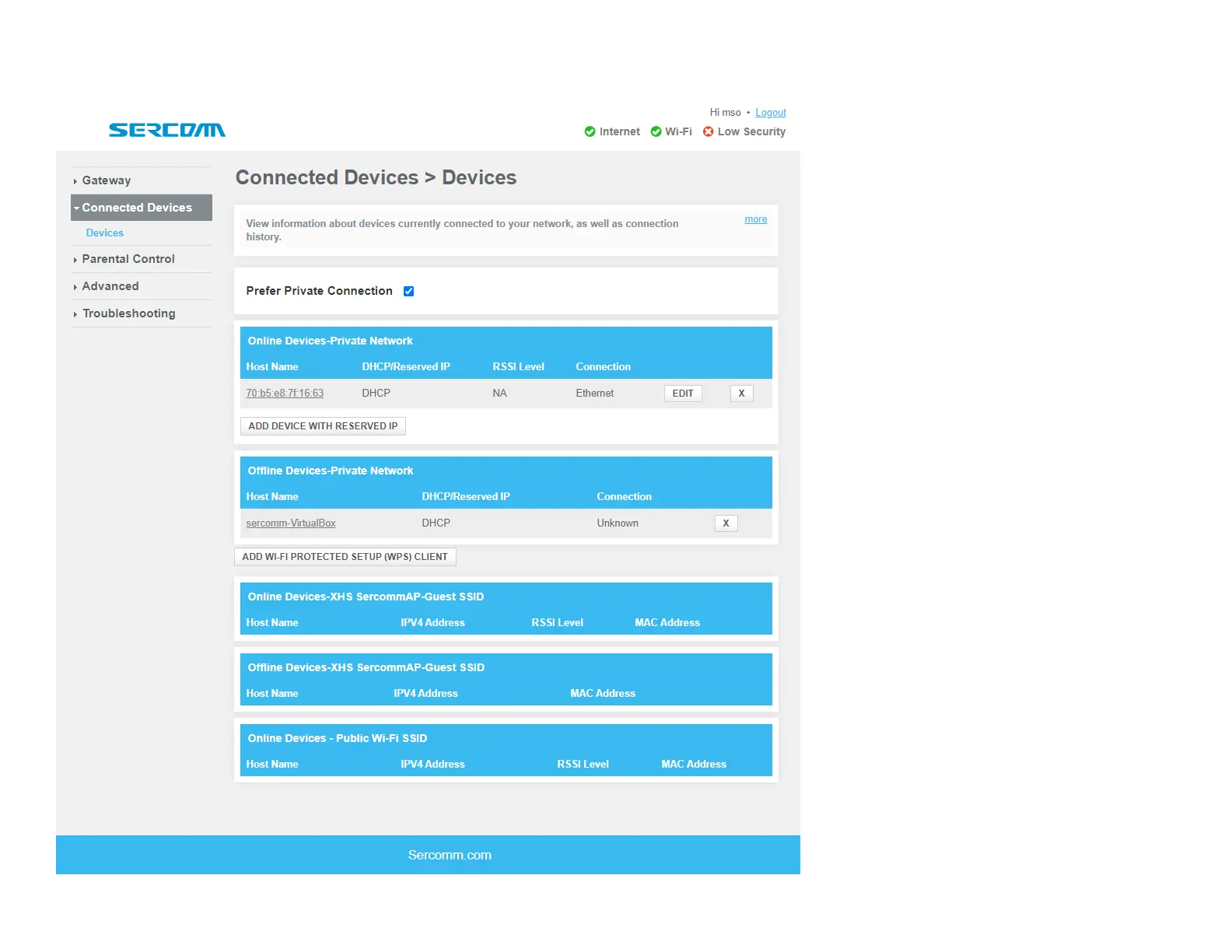The height and width of the screenshot is (952, 1232).
Task: Remove offline device sercomm-VirtualBox with X
Action: 726,523
